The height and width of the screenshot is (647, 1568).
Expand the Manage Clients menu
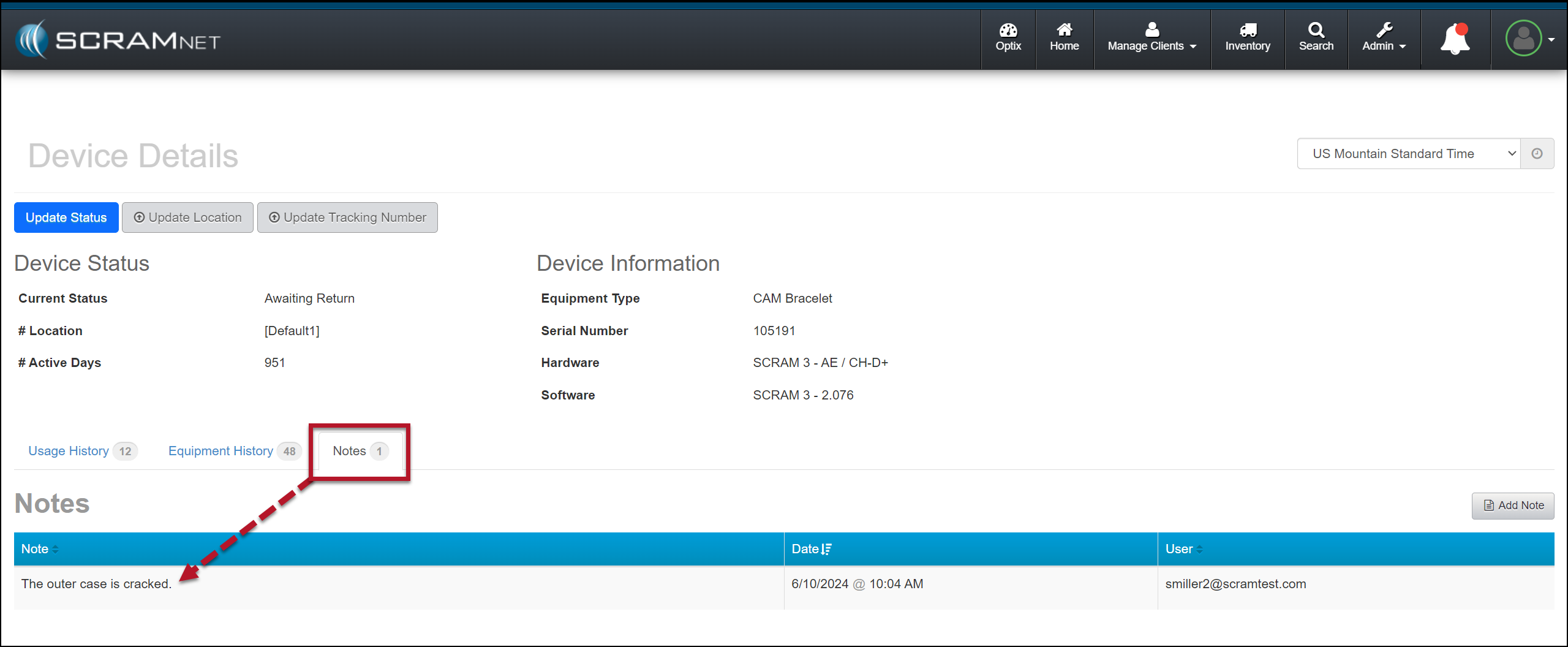(1151, 38)
